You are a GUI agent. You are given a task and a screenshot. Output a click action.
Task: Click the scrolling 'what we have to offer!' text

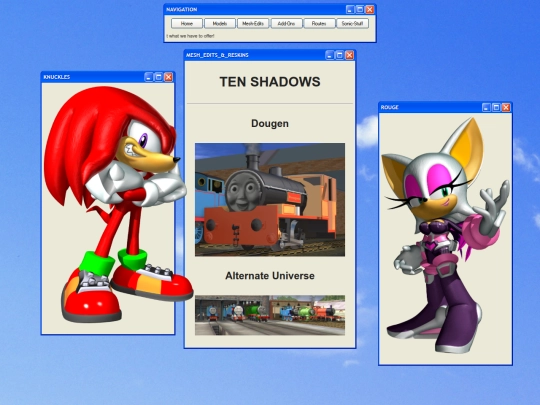190,36
